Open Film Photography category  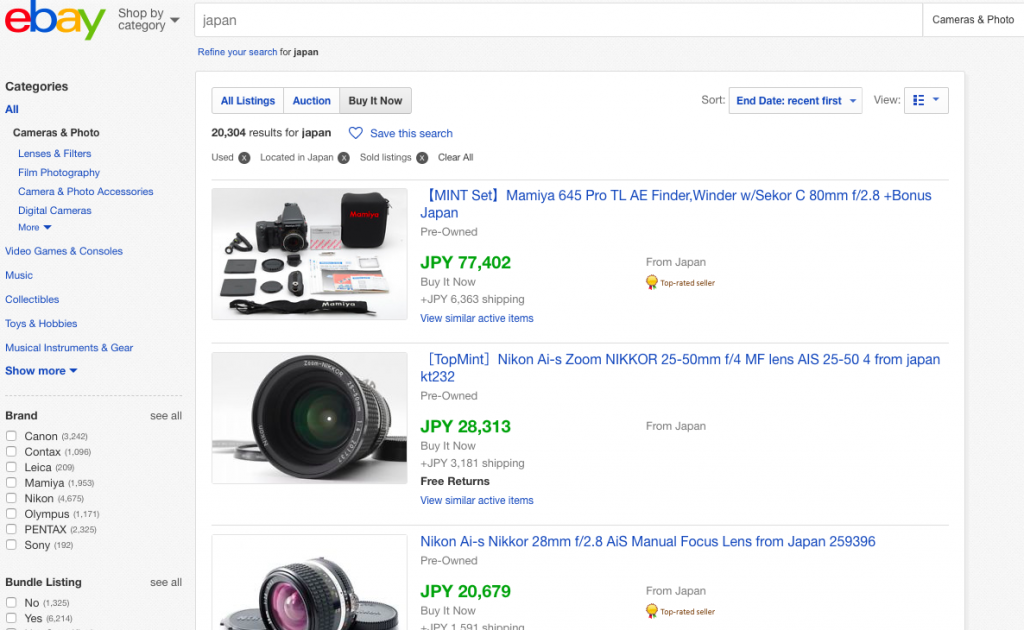[59, 172]
